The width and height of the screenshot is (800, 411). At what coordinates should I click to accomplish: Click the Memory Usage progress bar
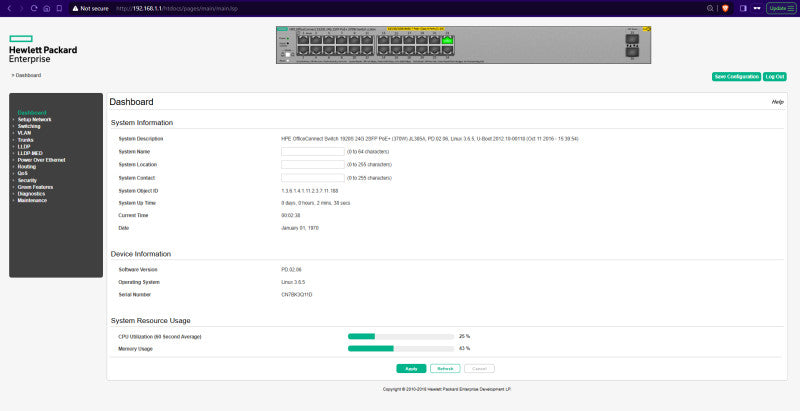(x=401, y=349)
